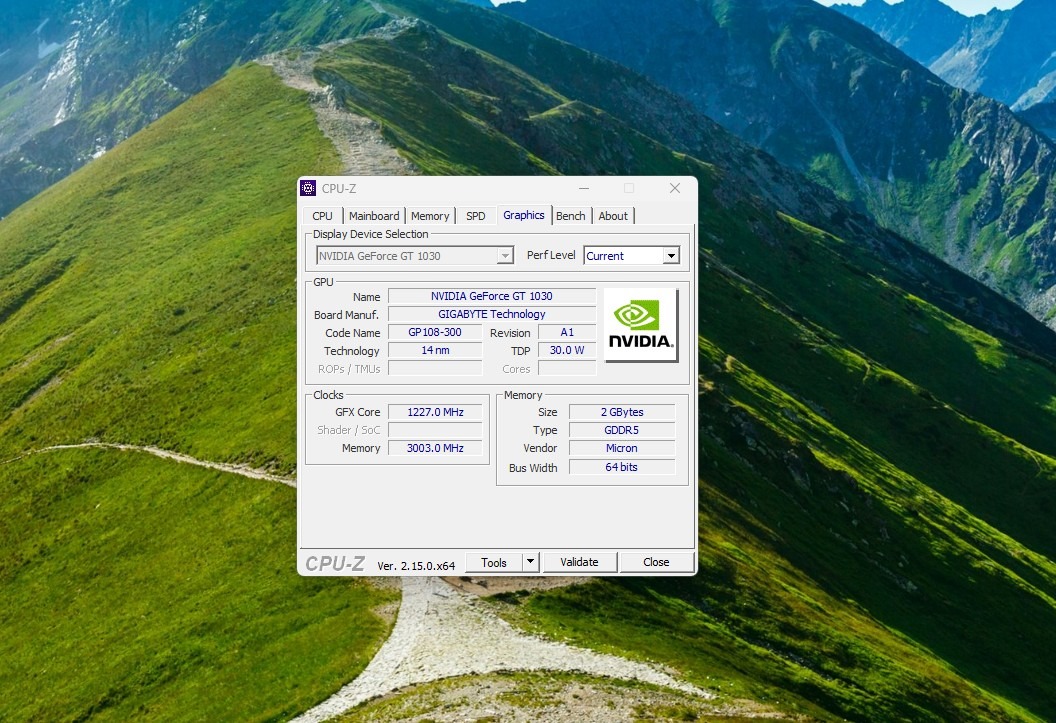The height and width of the screenshot is (723, 1056).
Task: Switch to the CPU tab
Action: tap(323, 216)
